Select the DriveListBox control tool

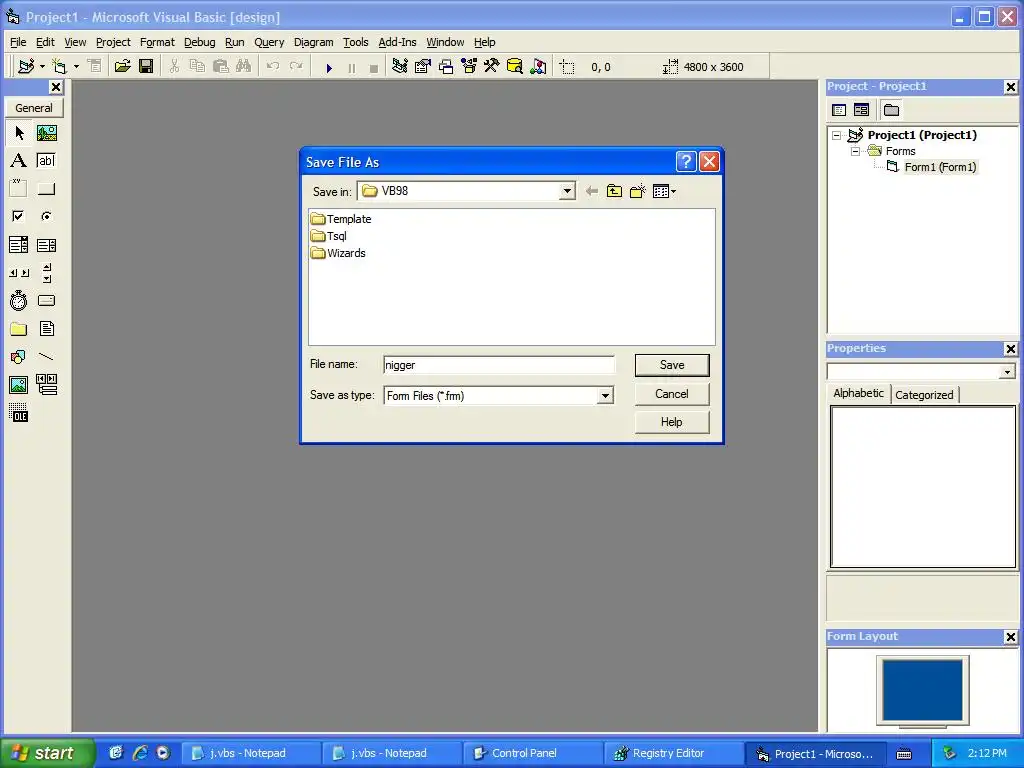point(46,301)
